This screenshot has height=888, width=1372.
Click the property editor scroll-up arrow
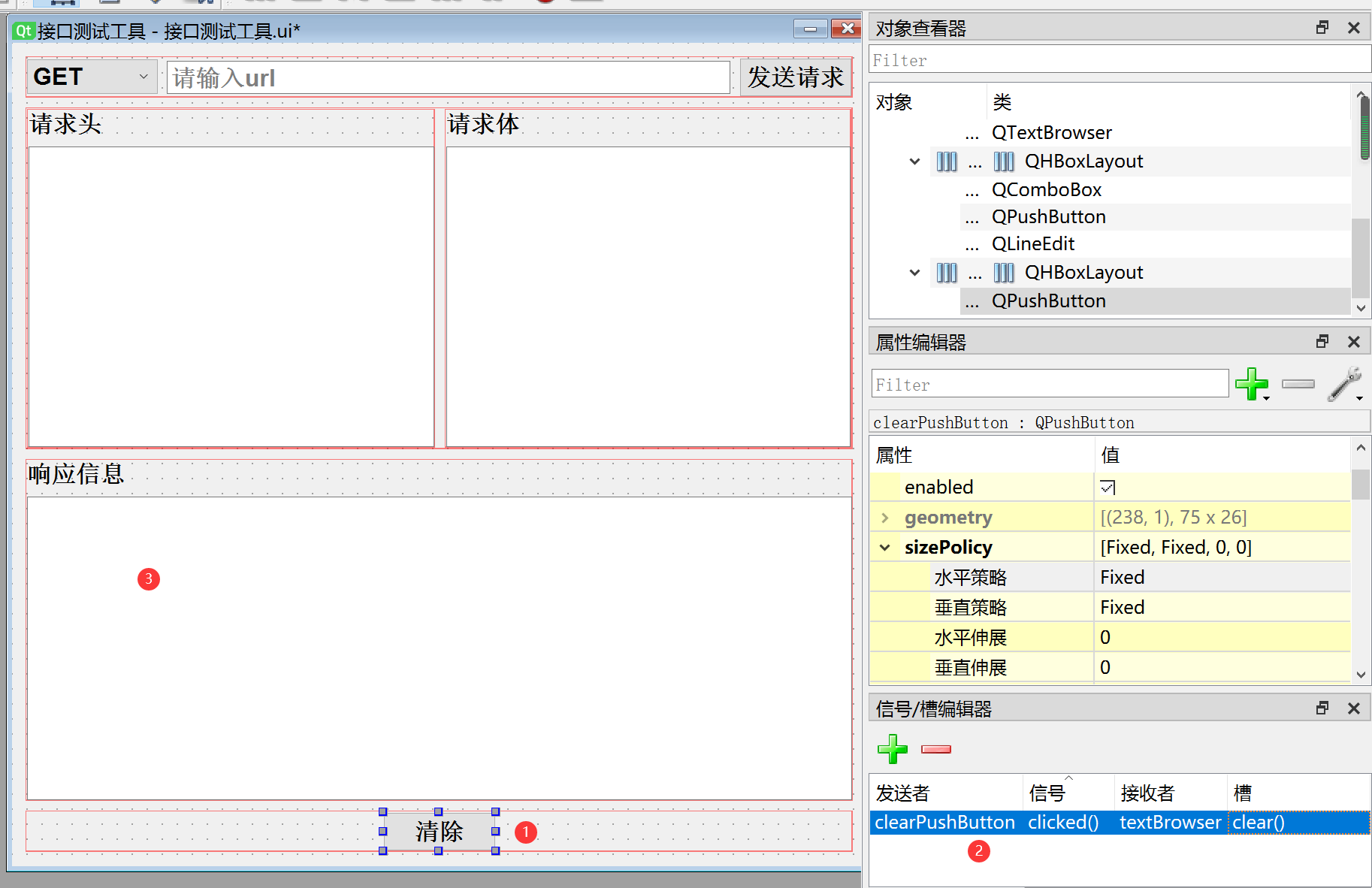[x=1361, y=448]
